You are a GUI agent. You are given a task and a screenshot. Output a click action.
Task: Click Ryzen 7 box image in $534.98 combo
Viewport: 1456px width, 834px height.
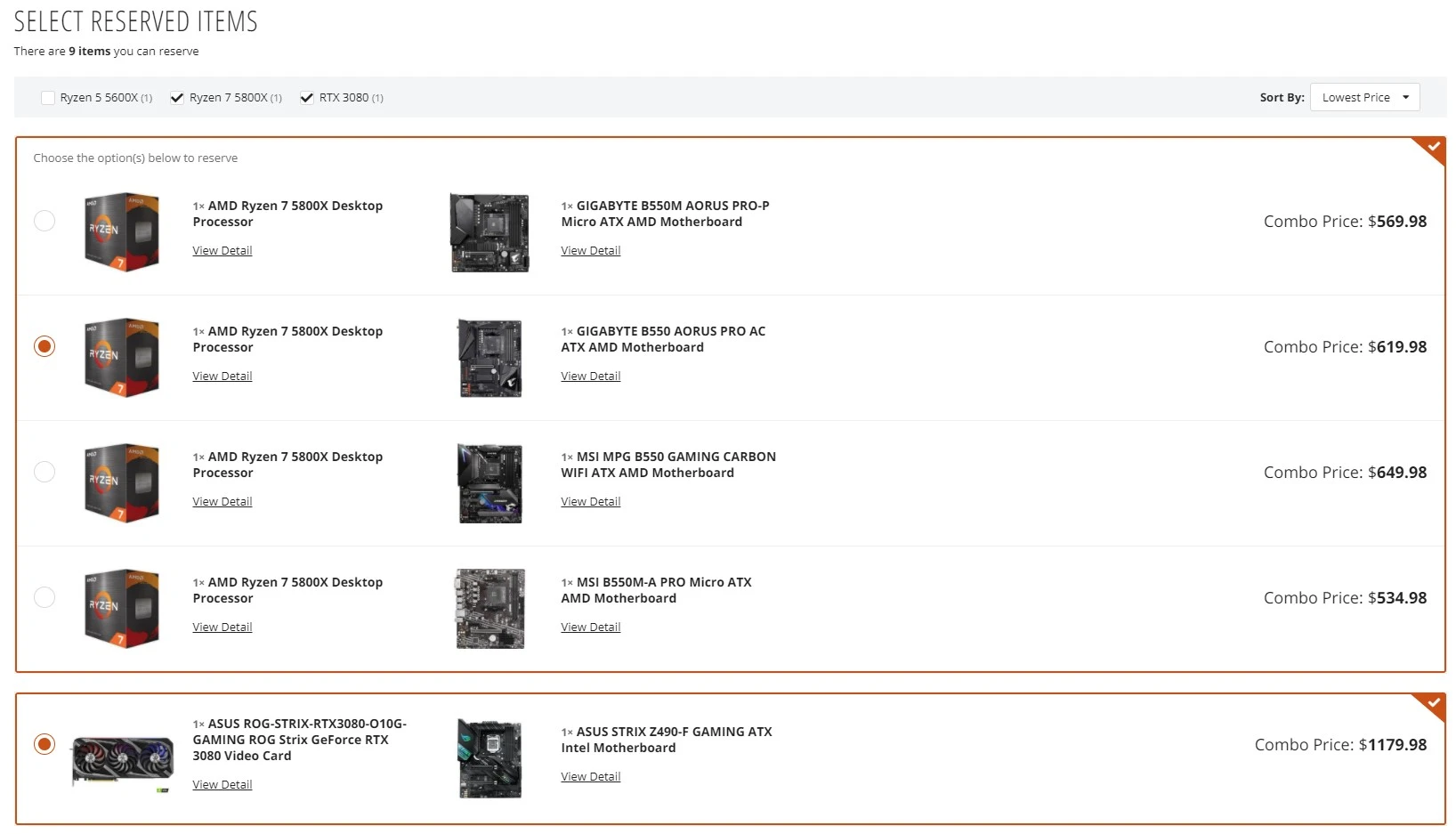[x=122, y=608]
